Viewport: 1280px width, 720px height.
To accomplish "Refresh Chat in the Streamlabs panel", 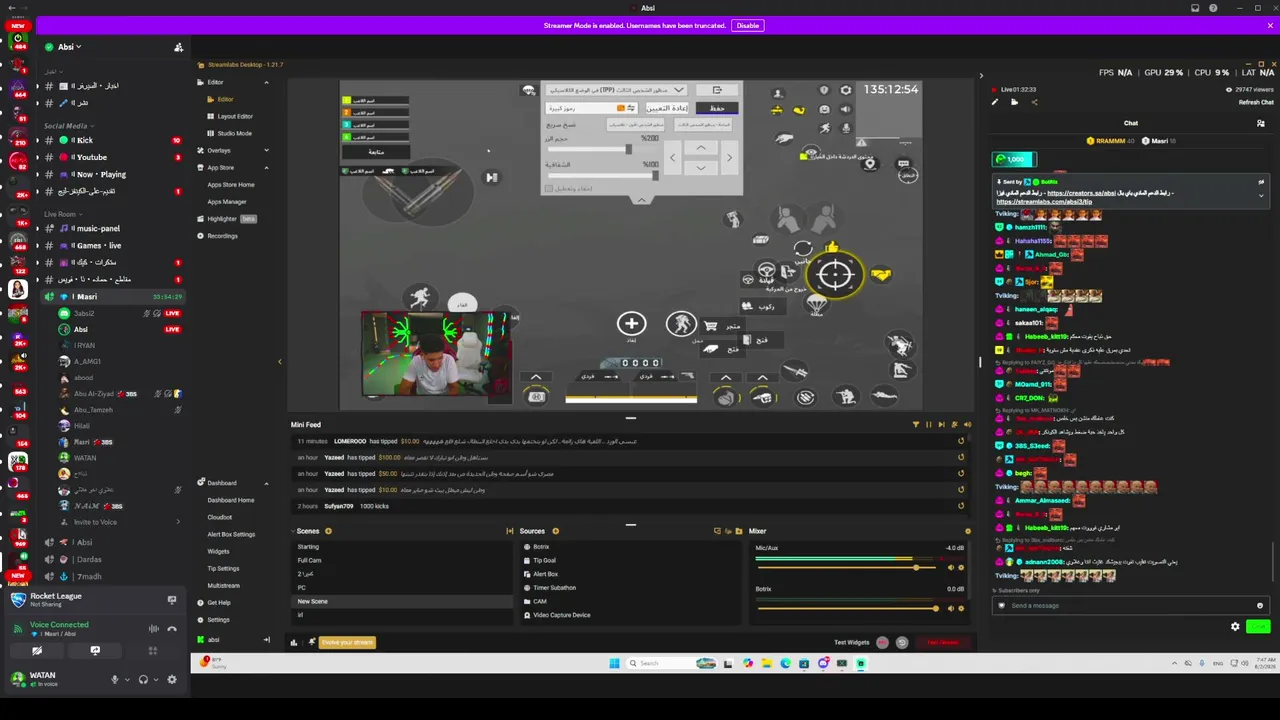I will 1256,102.
